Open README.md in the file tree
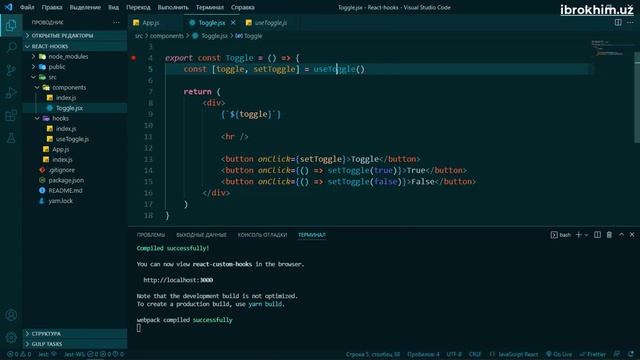Screen dimensions: 640x360 coord(75,191)
